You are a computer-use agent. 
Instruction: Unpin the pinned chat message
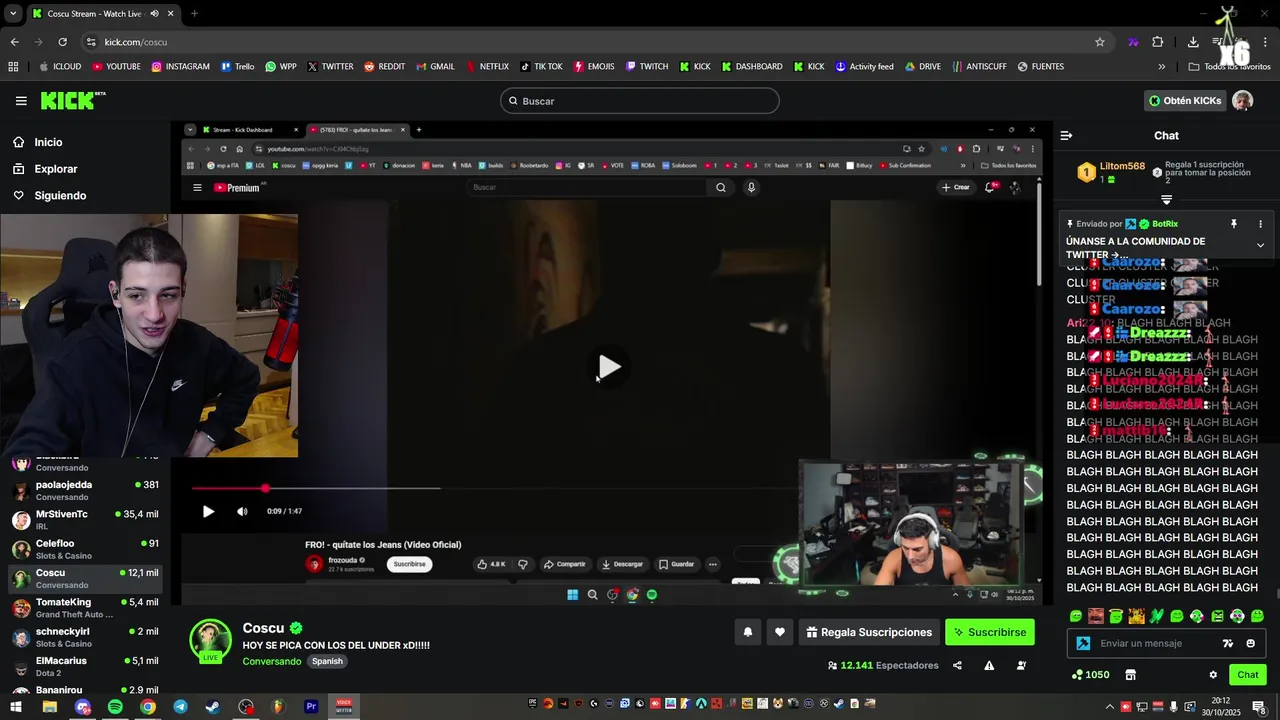click(x=1234, y=224)
